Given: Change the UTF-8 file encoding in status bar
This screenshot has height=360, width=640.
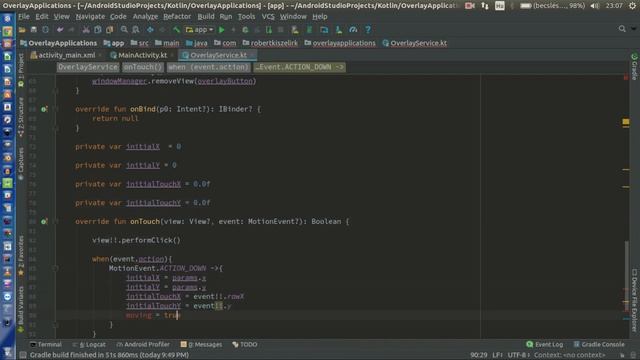Looking at the screenshot, I should 518,355.
